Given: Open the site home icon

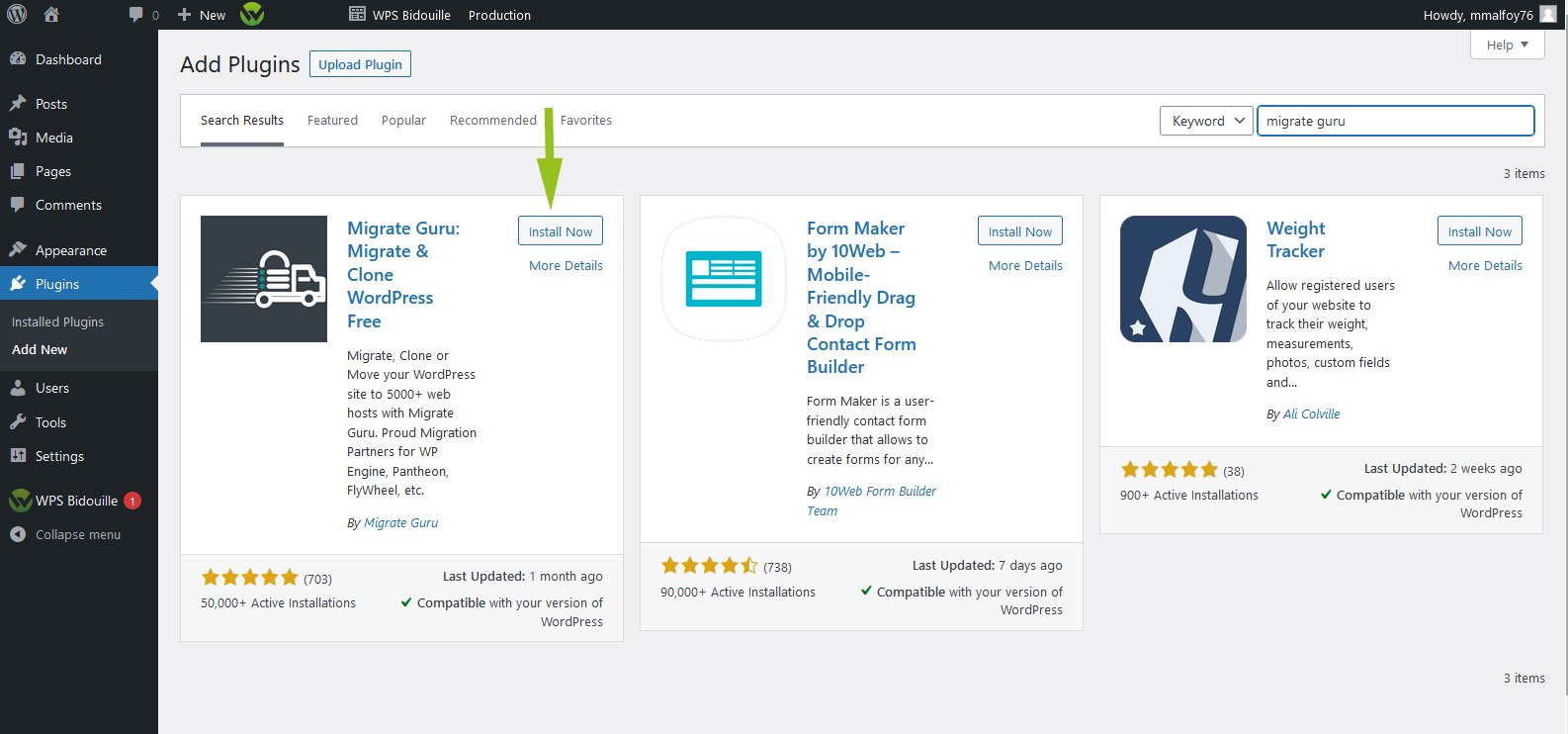Looking at the screenshot, I should tap(51, 15).
